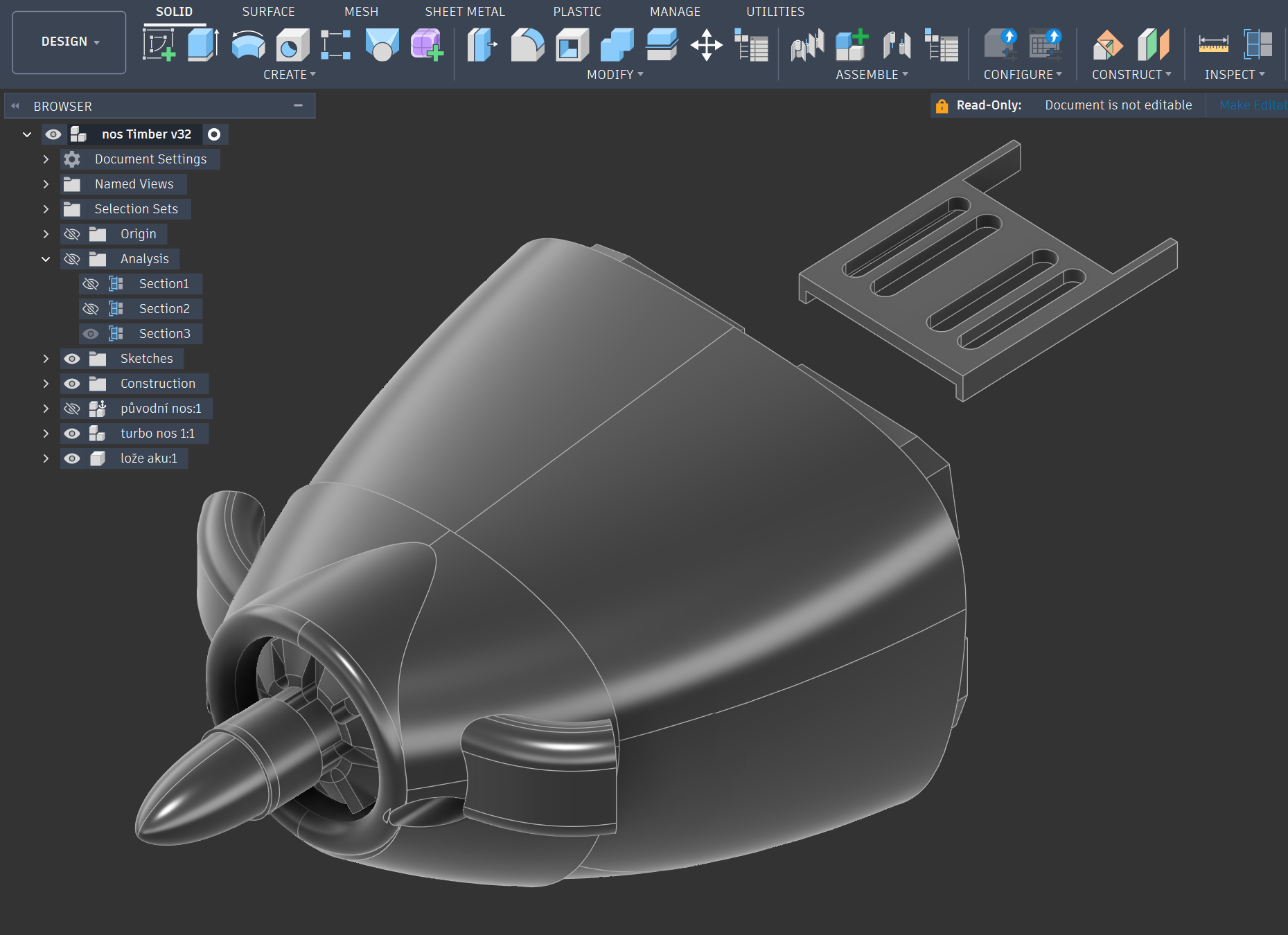The height and width of the screenshot is (935, 1288).
Task: Select the Shell tool icon
Action: (572, 45)
